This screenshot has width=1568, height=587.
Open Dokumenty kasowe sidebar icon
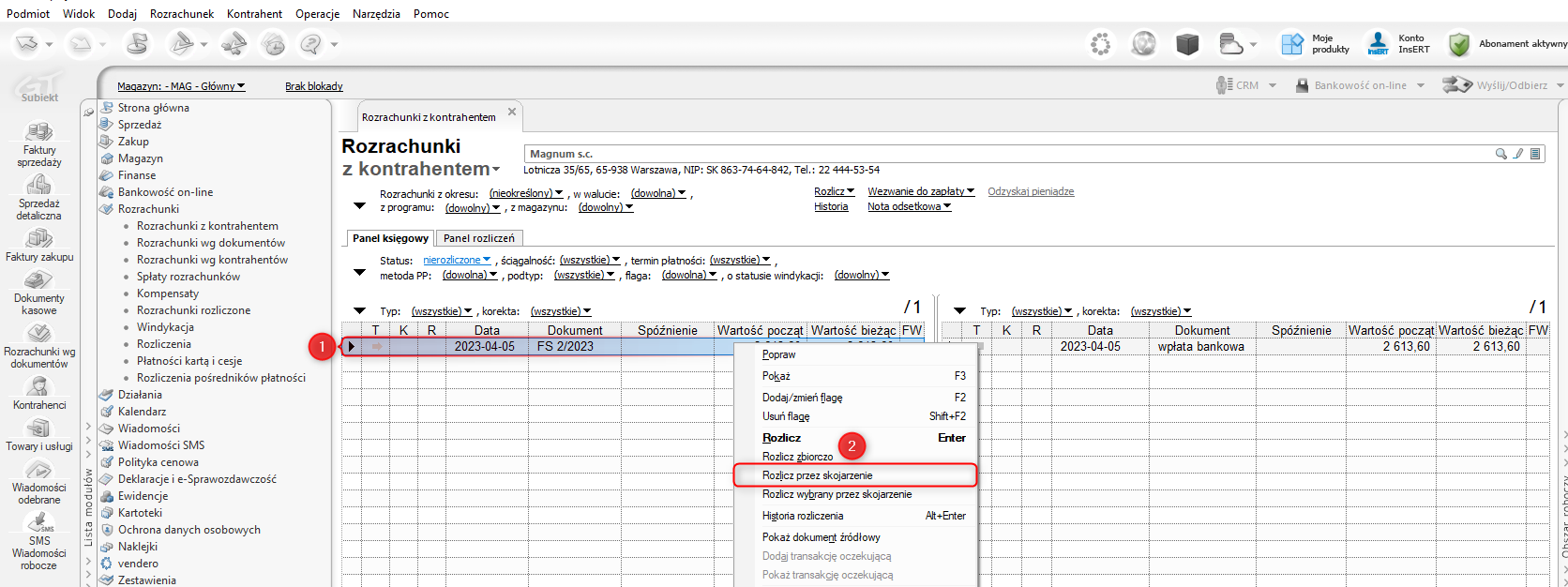coord(38,281)
